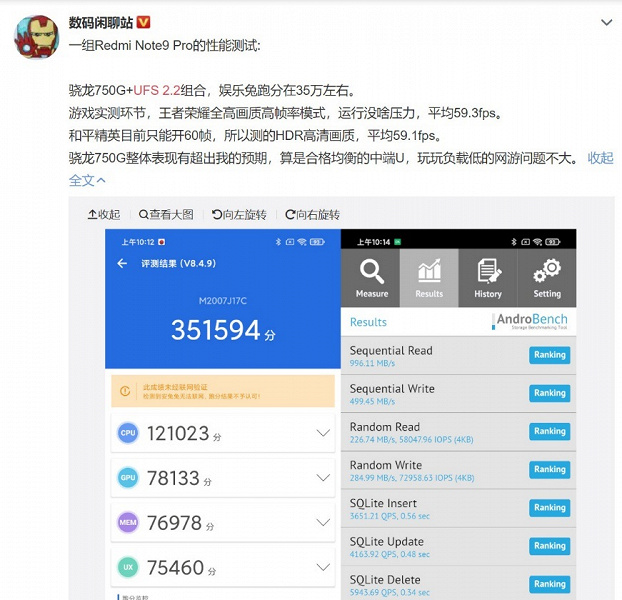Expand the GPU score 78133 row
The image size is (622, 600).
(223, 477)
